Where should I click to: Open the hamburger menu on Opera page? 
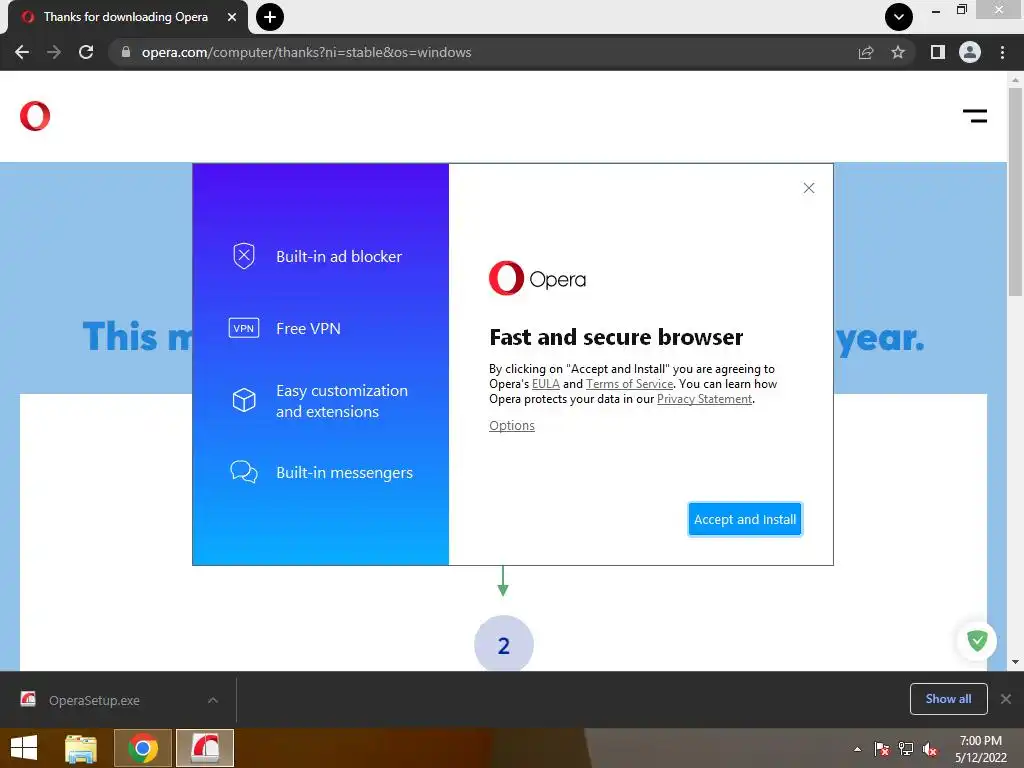point(974,116)
